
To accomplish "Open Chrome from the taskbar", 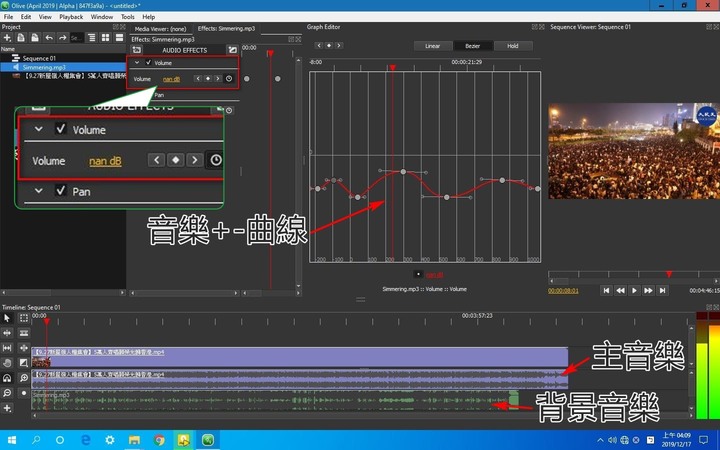I will 159,440.
